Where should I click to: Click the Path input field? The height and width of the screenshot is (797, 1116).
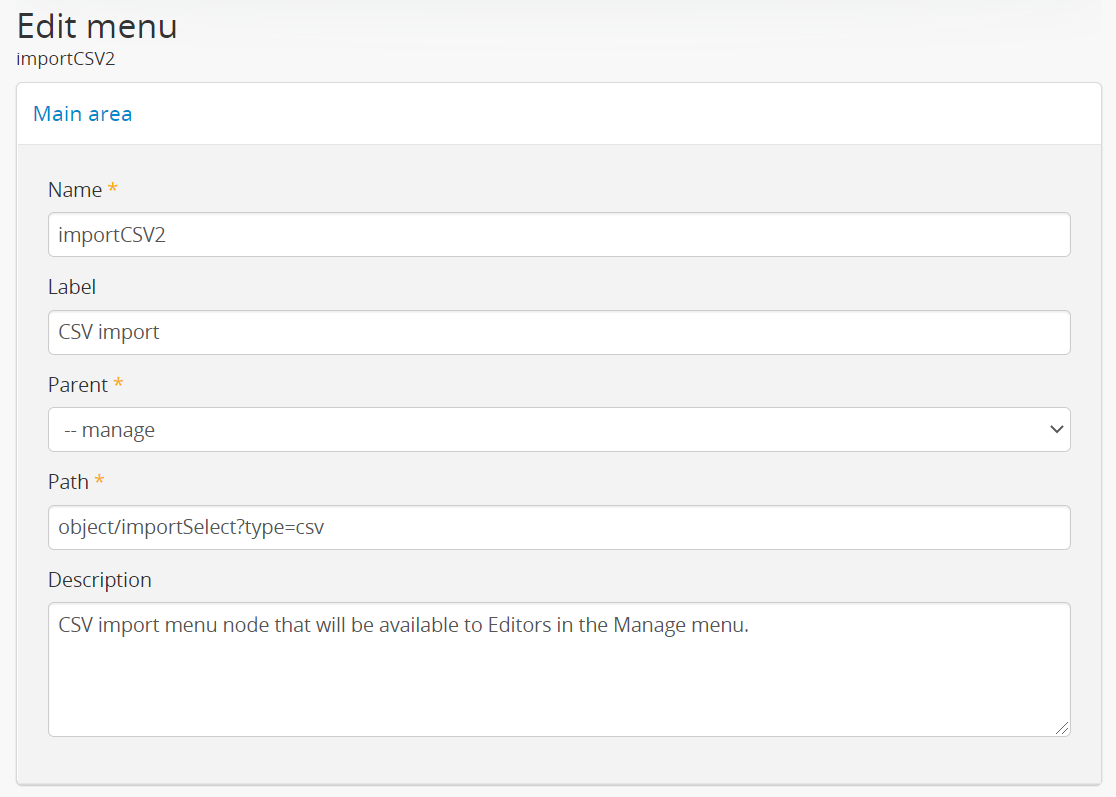point(558,527)
